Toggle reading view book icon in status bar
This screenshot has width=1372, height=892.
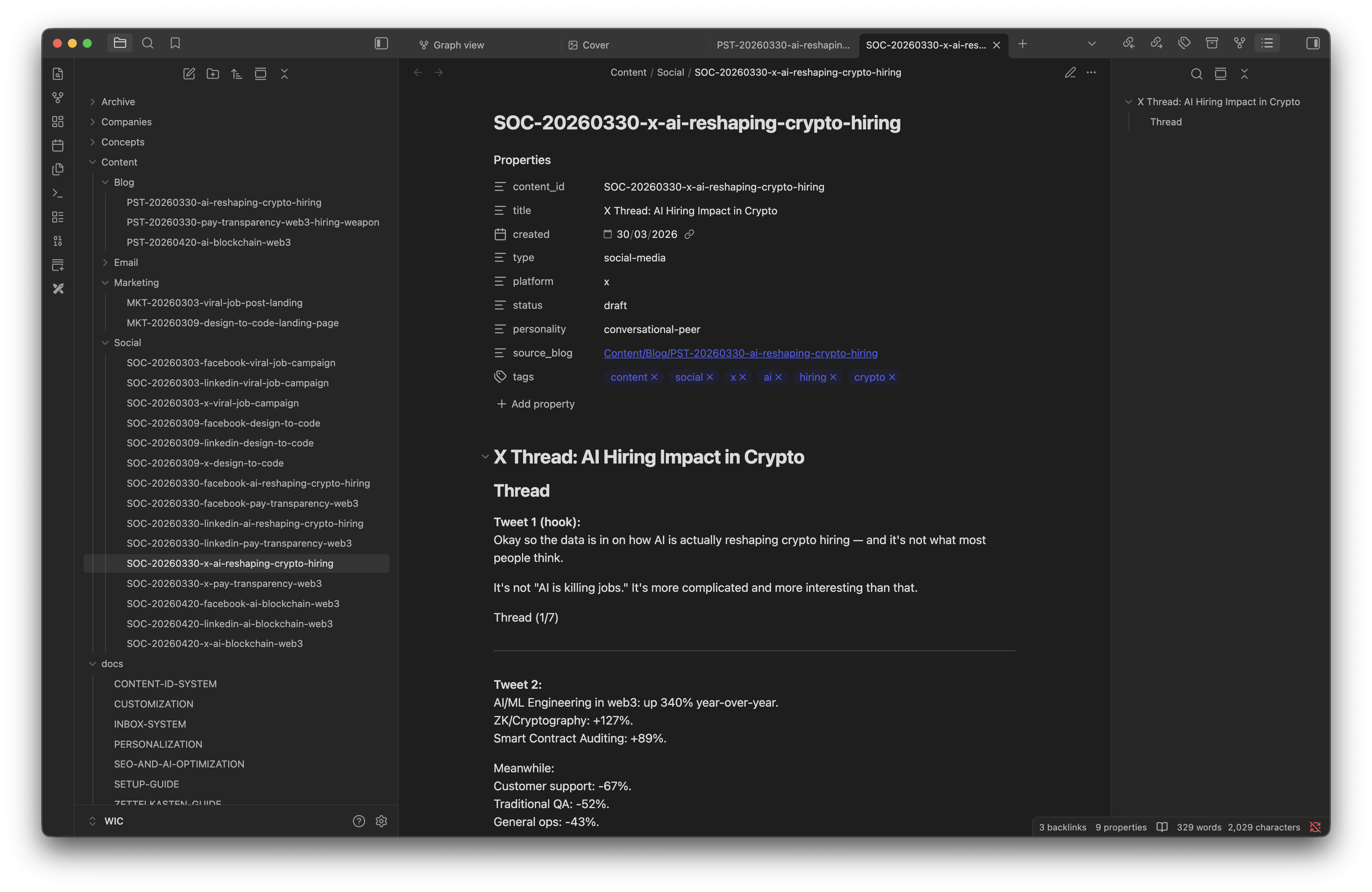(x=1162, y=827)
